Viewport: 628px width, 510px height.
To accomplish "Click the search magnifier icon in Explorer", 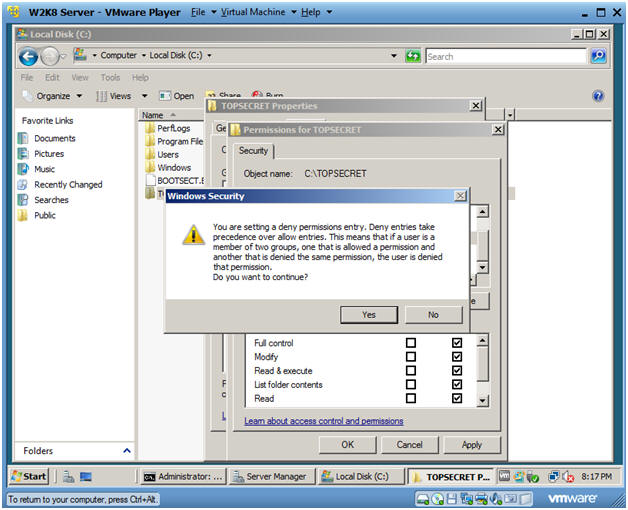I will click(x=598, y=56).
